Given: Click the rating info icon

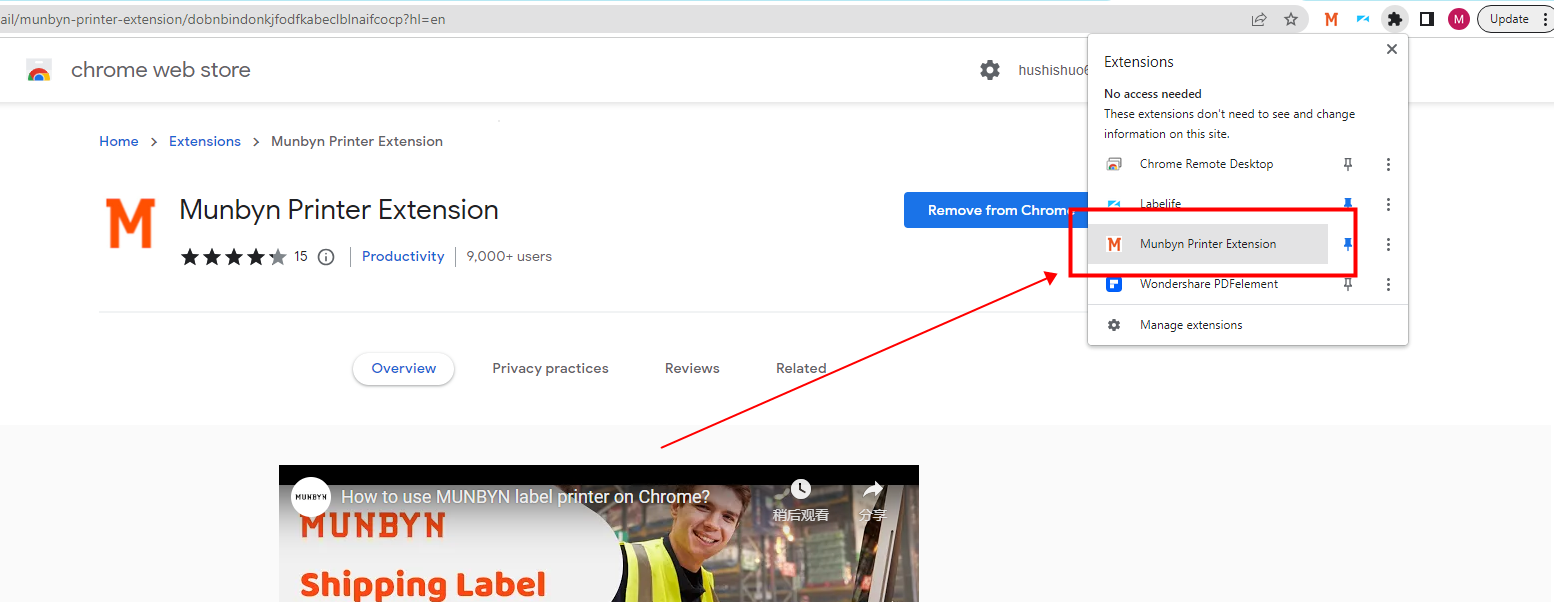Looking at the screenshot, I should click(325, 257).
